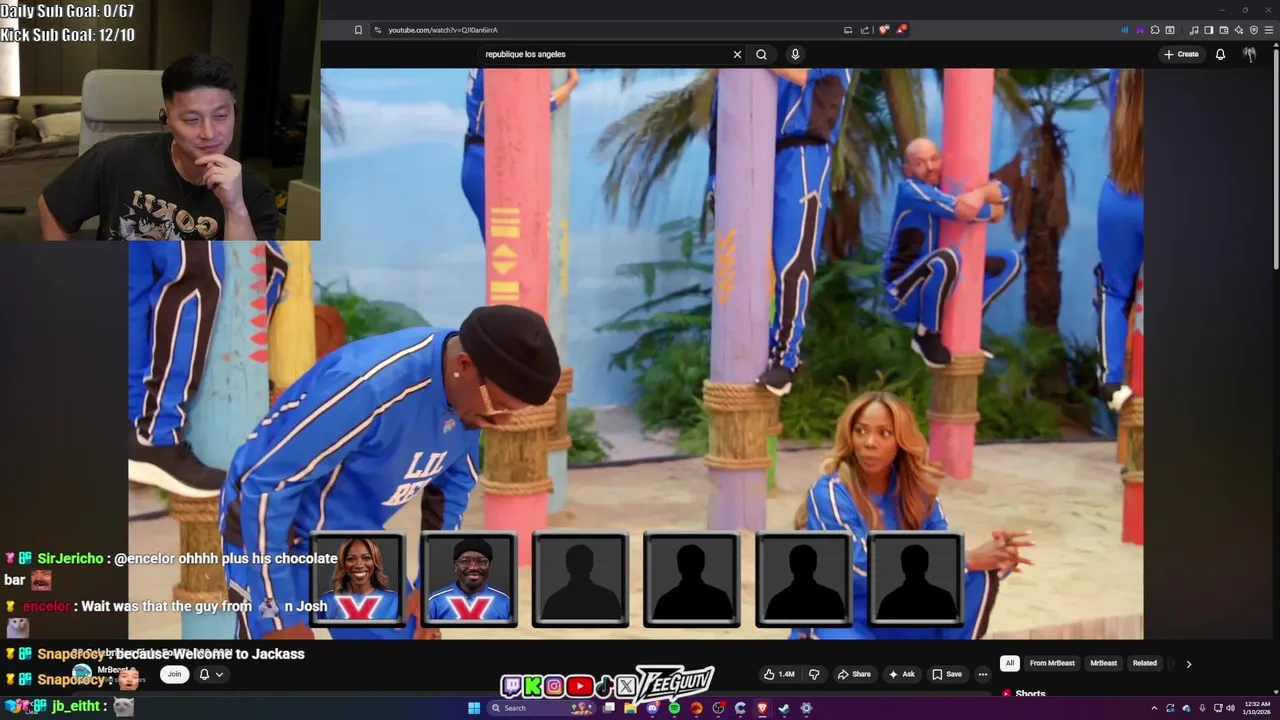This screenshot has width=1280, height=720.
Task: Open the volume speaker tray icon
Action: pos(1230,708)
